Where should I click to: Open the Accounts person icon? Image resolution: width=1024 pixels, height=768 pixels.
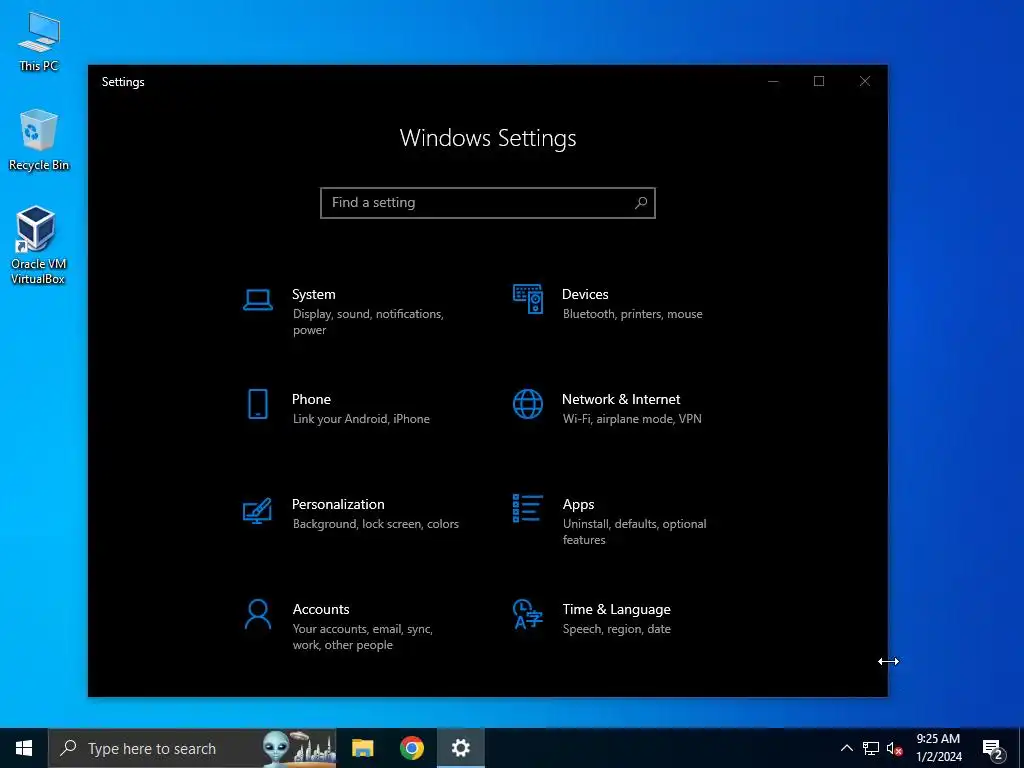coord(257,614)
